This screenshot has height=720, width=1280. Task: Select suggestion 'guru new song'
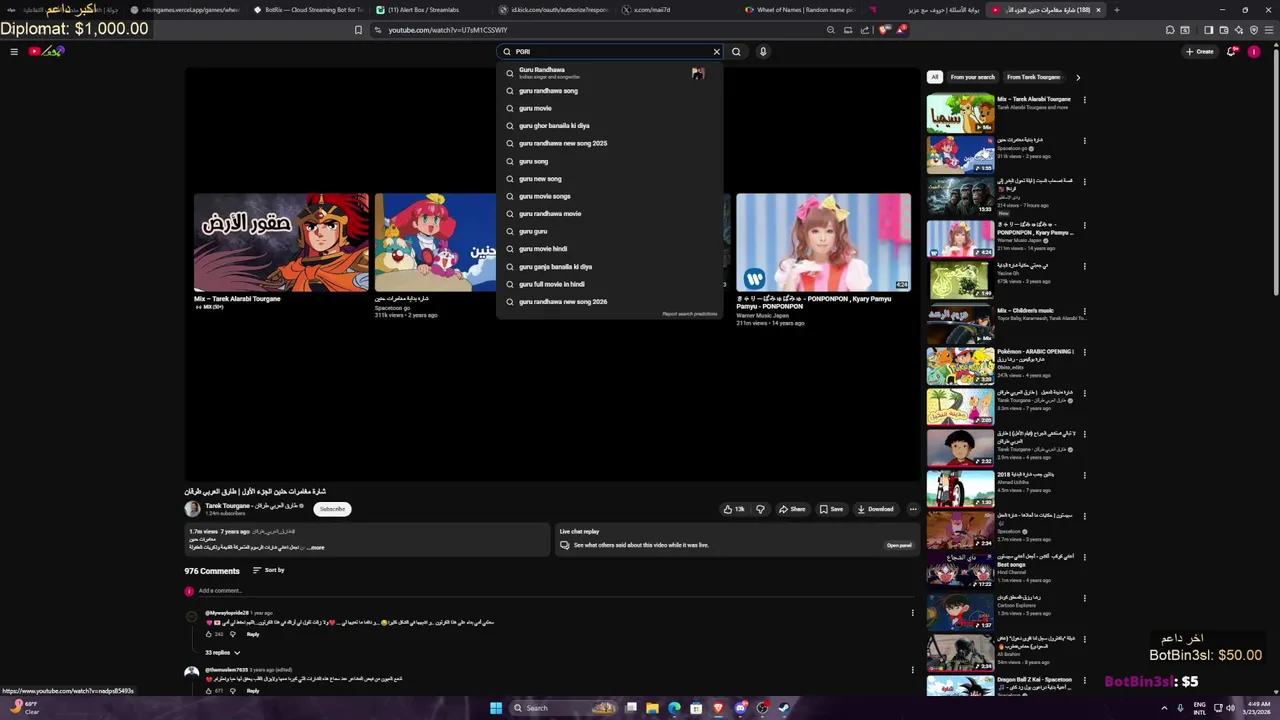(x=610, y=179)
